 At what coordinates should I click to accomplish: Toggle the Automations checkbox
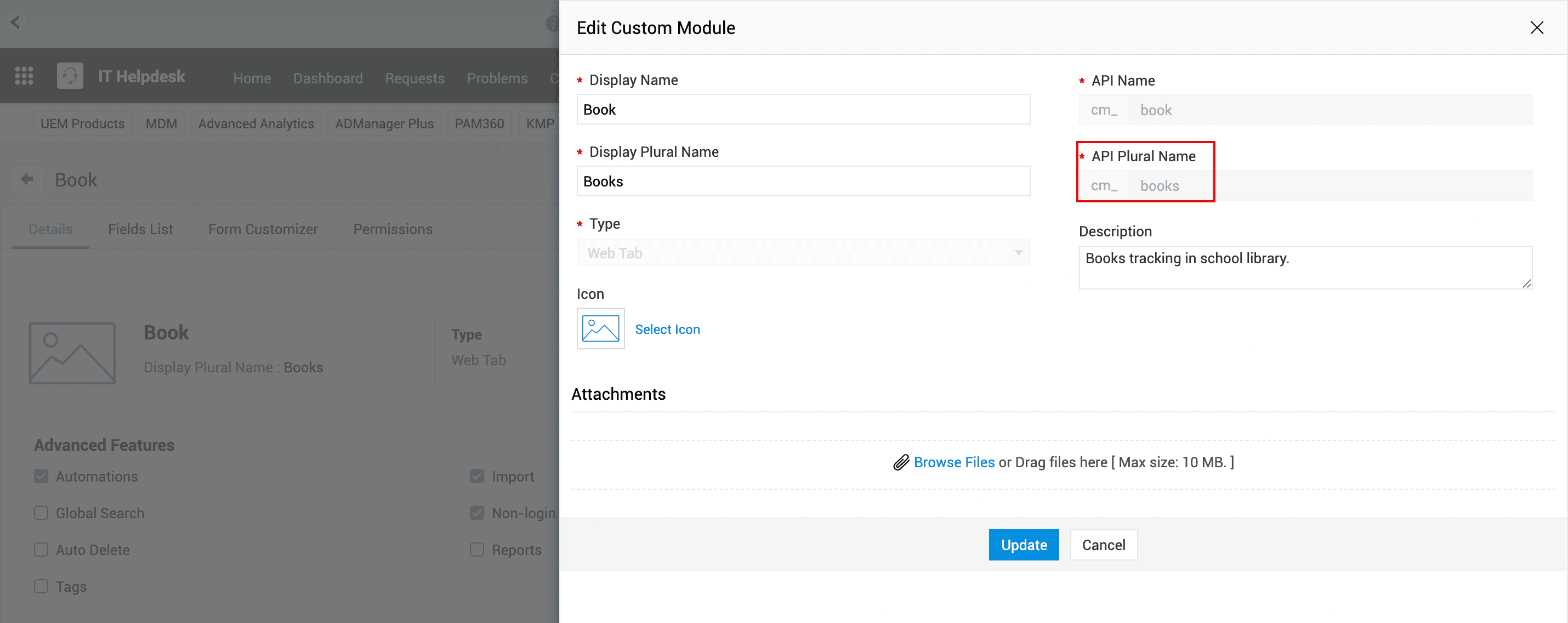click(x=41, y=476)
